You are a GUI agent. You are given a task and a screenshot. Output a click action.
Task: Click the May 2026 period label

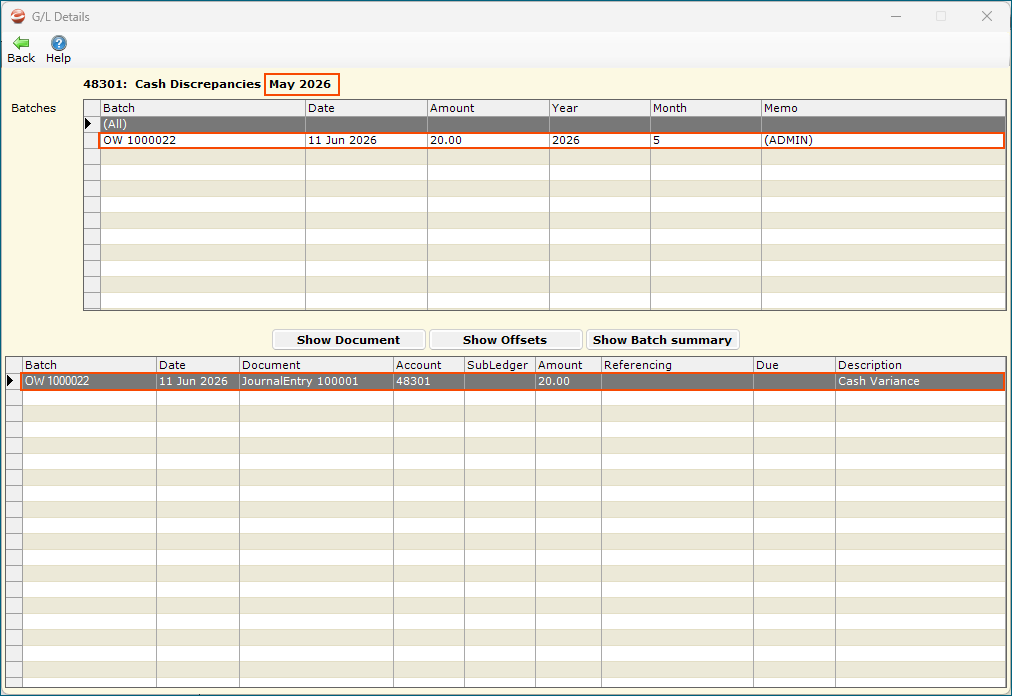(300, 84)
